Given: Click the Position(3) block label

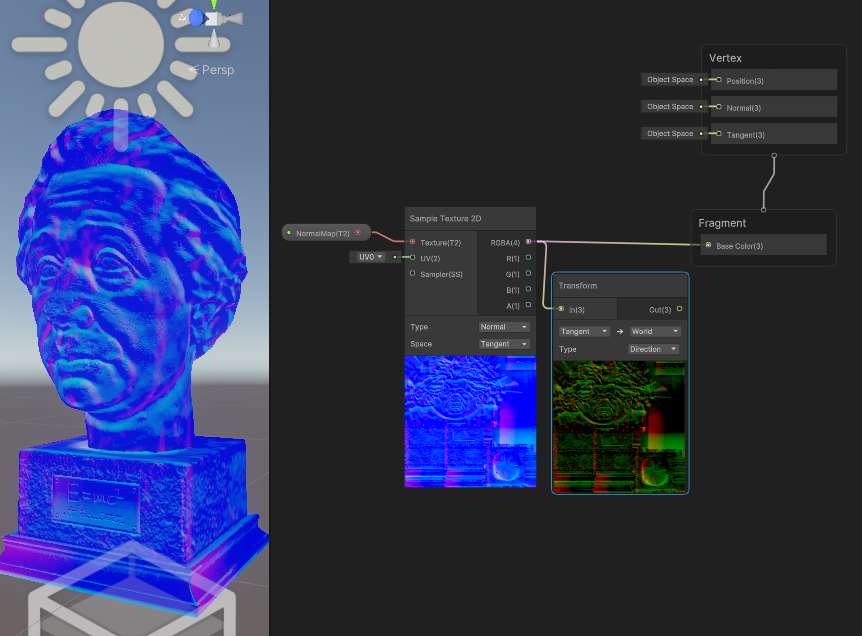Looking at the screenshot, I should point(745,81).
